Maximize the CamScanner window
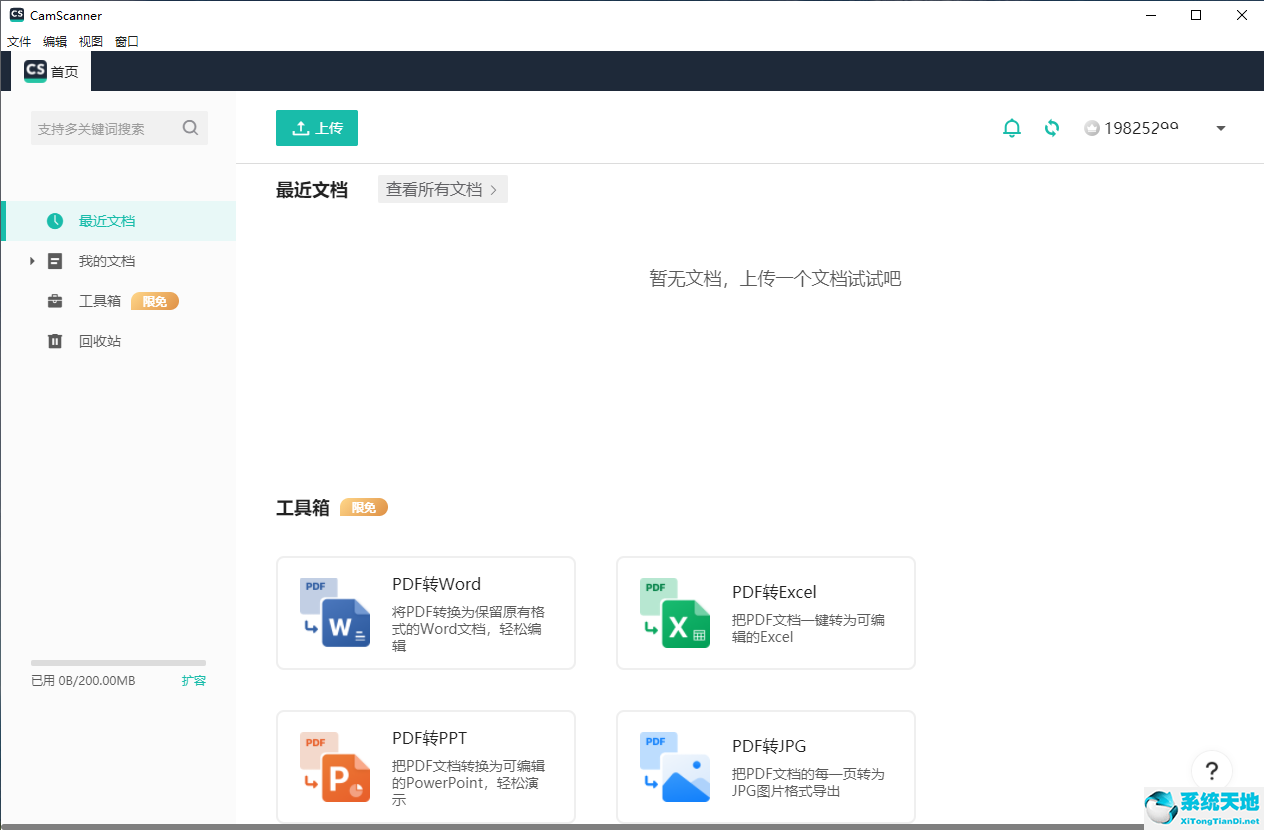The width and height of the screenshot is (1264, 830). tap(1196, 15)
